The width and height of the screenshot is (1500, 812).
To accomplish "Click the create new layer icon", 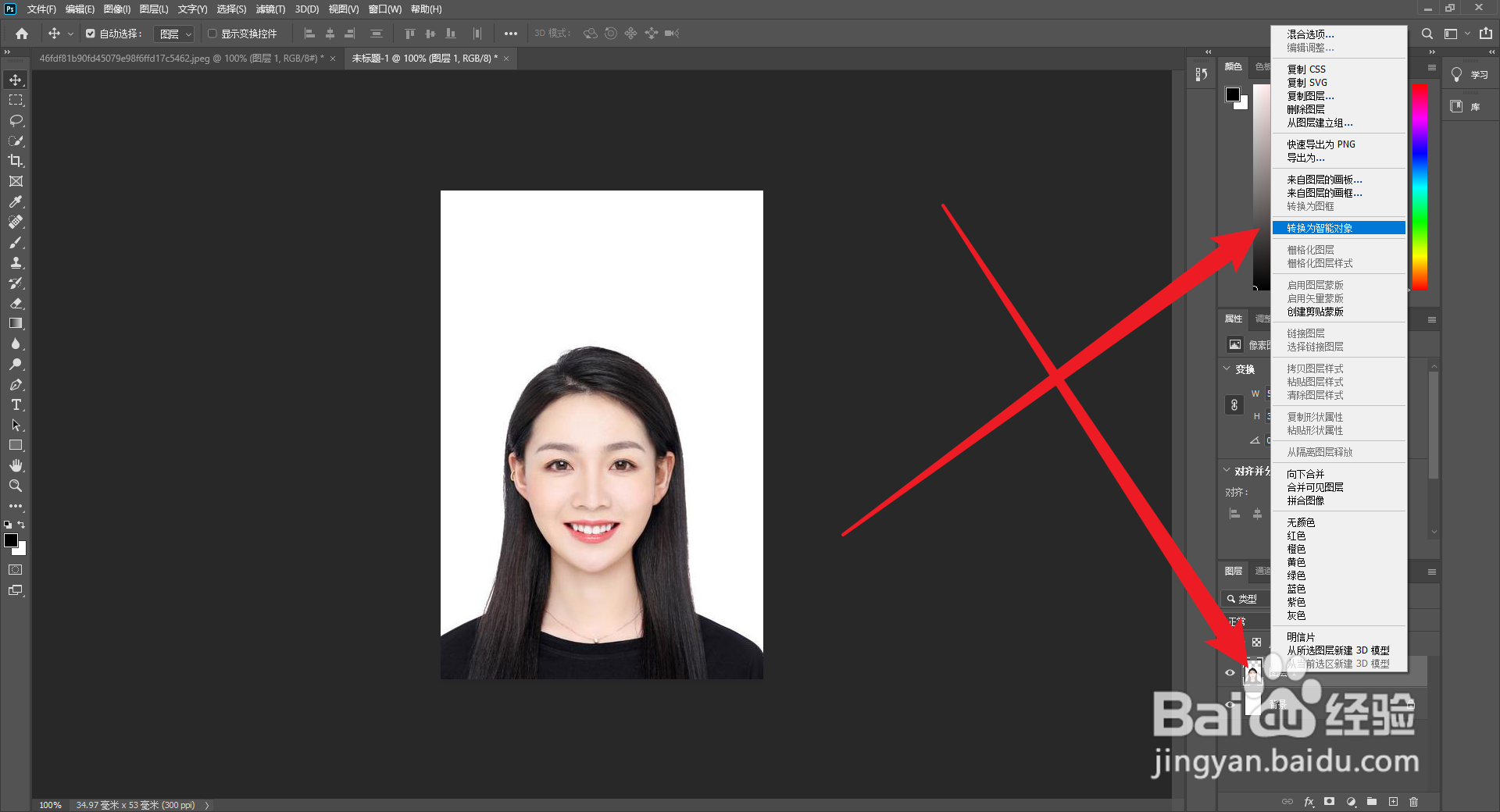I will click(x=1393, y=802).
